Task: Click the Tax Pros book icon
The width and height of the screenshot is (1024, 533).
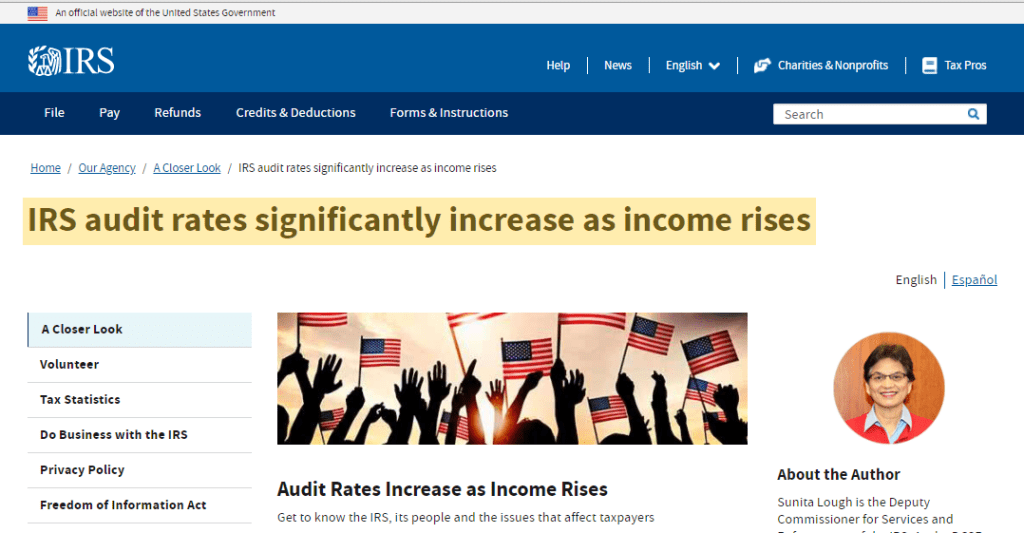Action: pyautogui.click(x=929, y=65)
